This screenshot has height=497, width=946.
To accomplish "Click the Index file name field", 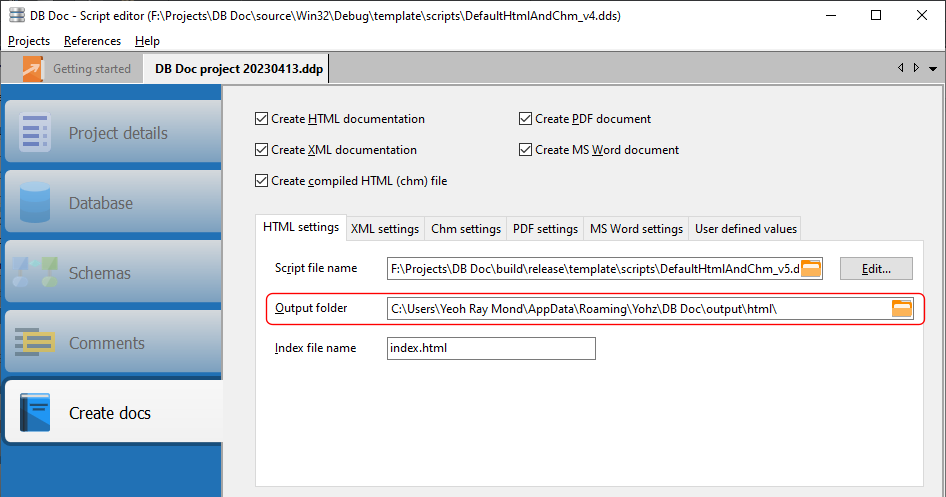I will point(491,348).
